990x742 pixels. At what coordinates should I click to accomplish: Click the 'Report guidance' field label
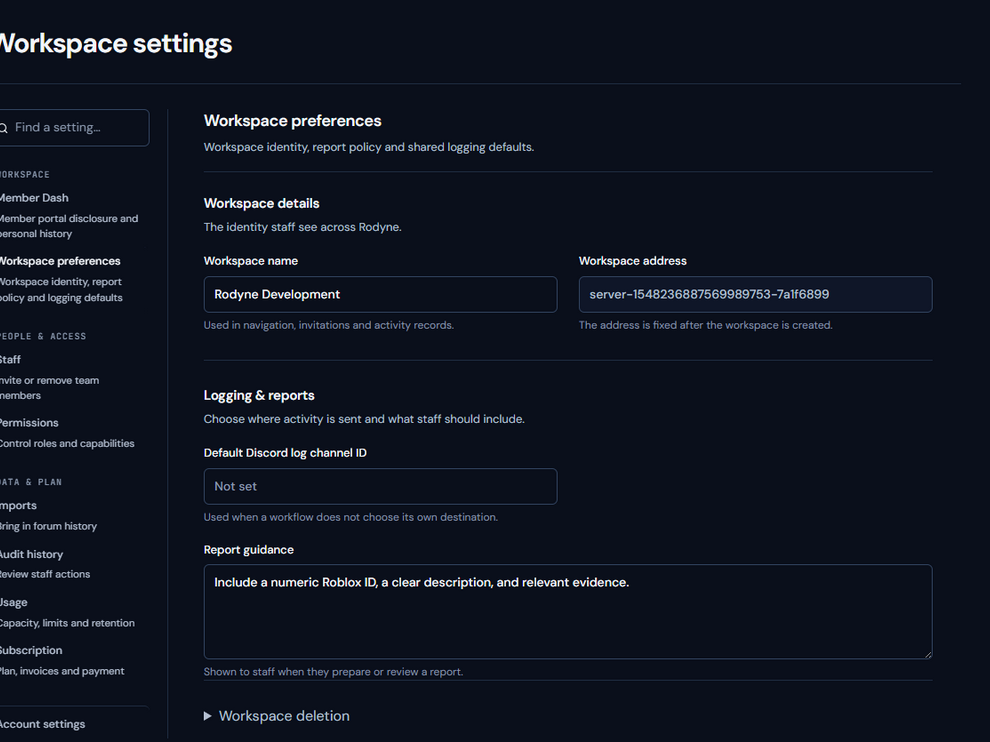249,549
